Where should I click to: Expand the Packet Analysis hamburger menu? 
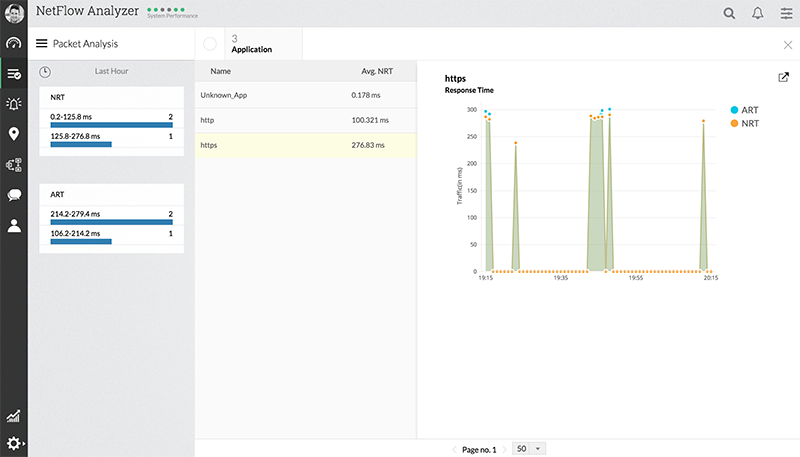click(41, 44)
